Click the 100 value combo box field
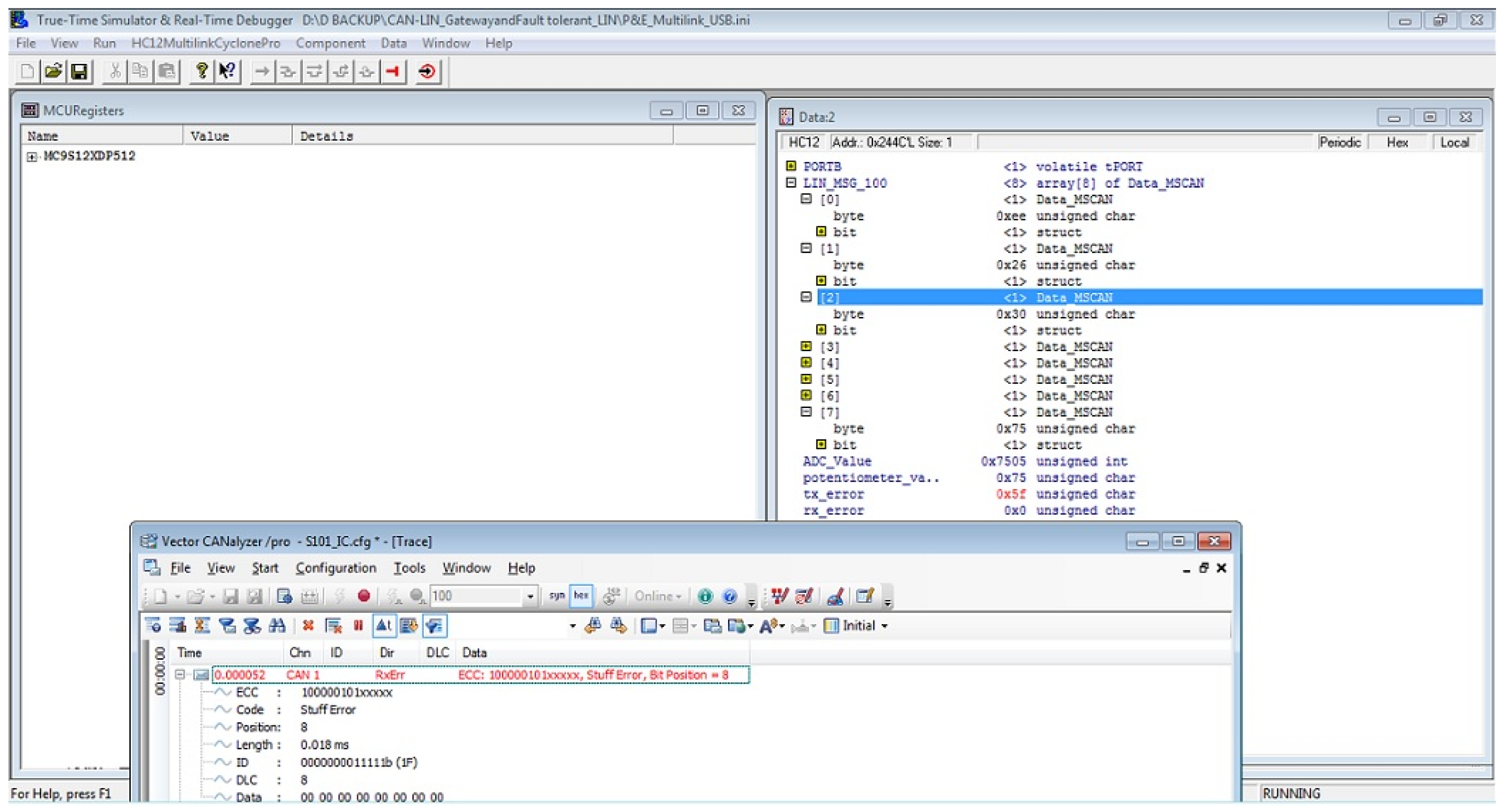1503x812 pixels. coord(476,596)
